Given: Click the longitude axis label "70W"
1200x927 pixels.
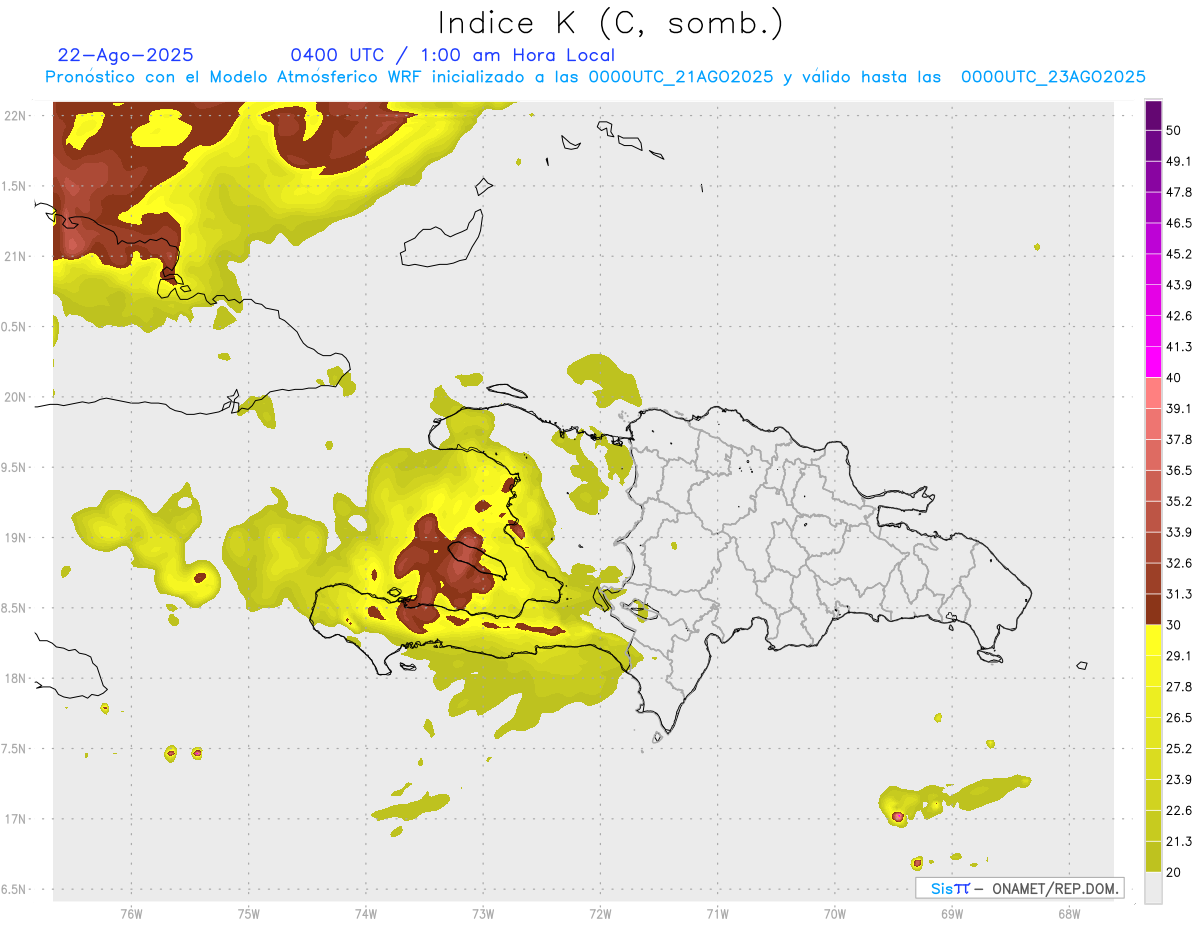Looking at the screenshot, I should tap(835, 914).
